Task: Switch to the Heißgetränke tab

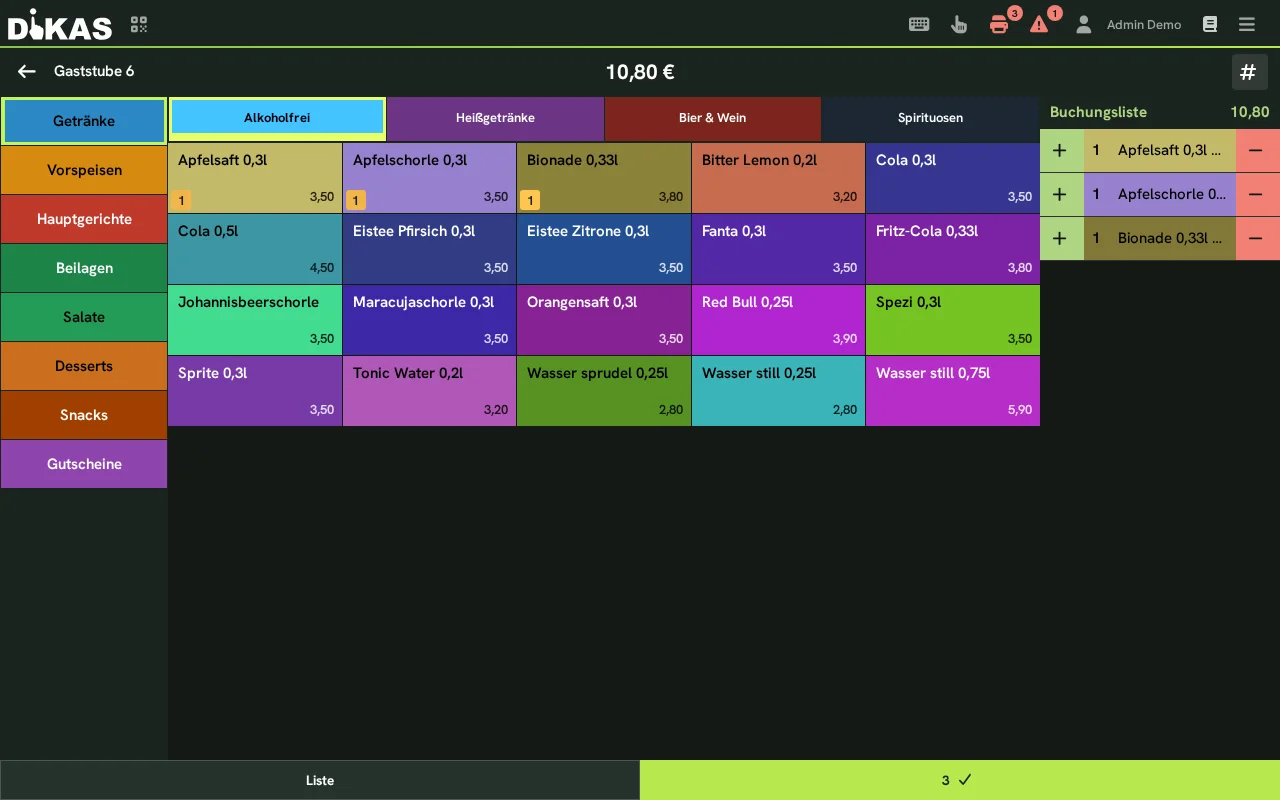Action: tap(495, 118)
